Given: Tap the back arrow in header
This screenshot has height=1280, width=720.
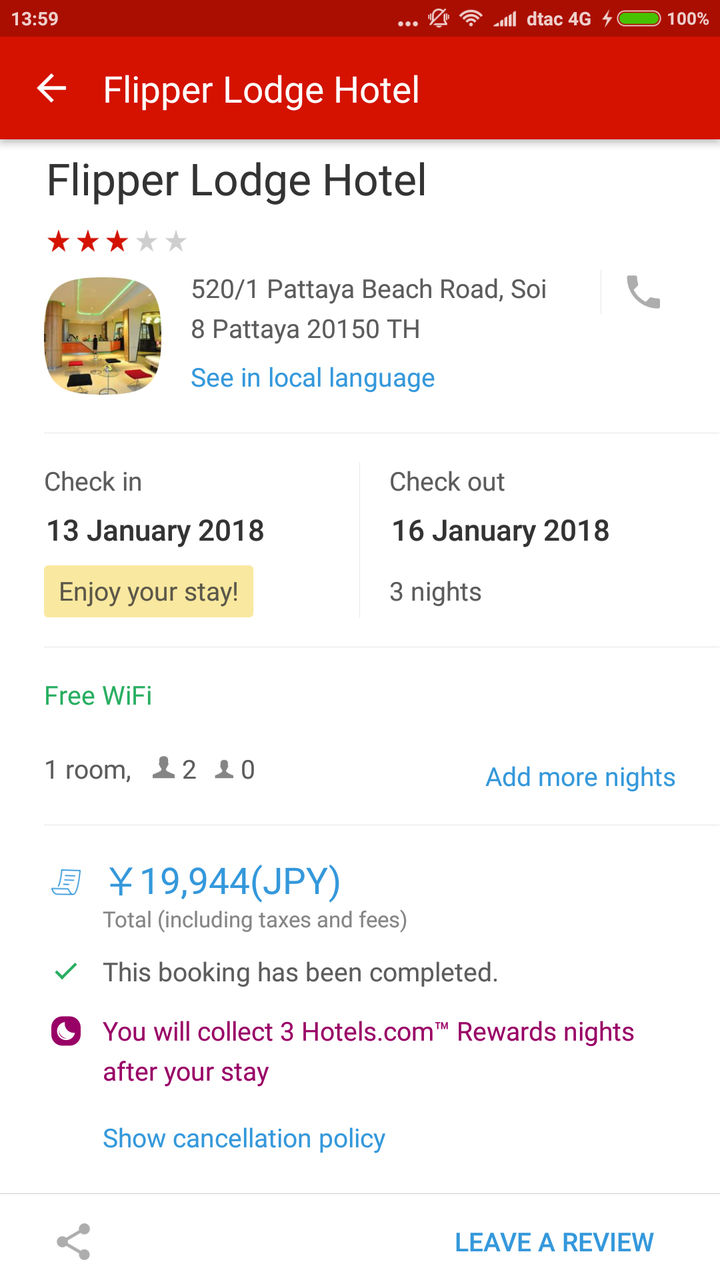Looking at the screenshot, I should (x=51, y=89).
